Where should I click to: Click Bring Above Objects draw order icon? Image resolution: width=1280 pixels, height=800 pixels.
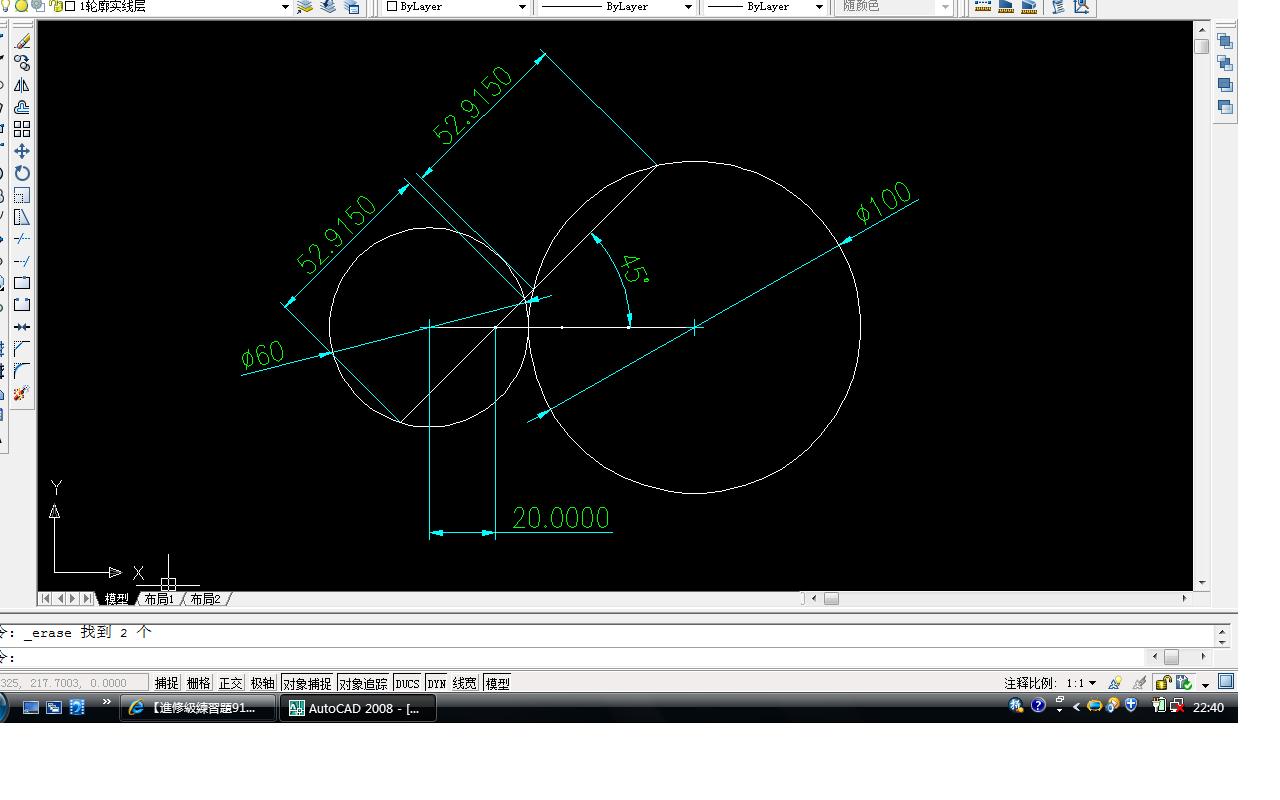click(1225, 85)
